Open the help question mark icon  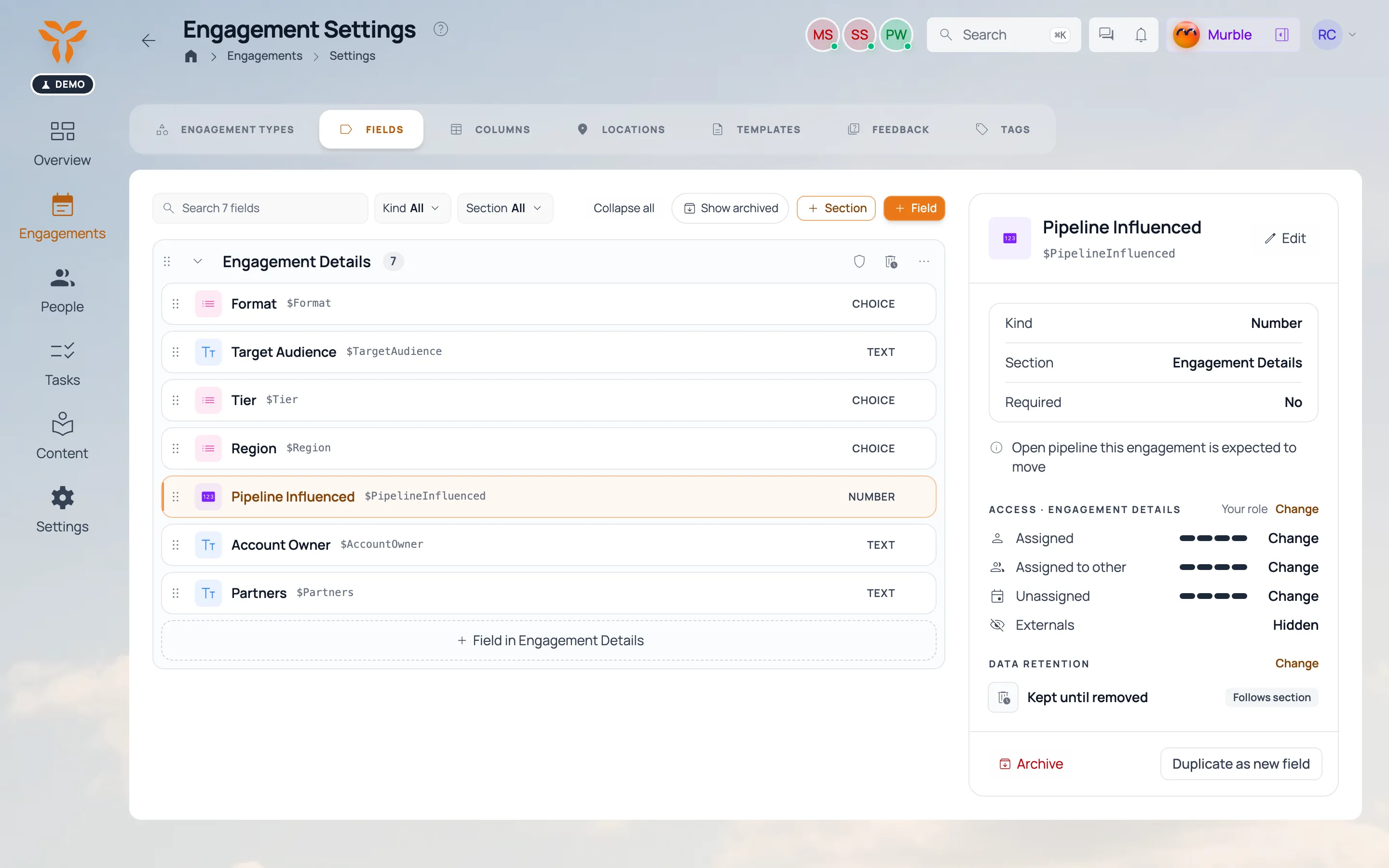pos(440,29)
